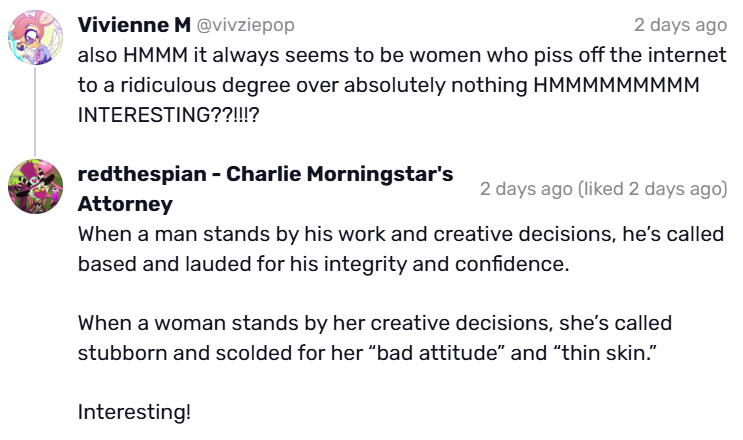The width and height of the screenshot is (743, 440).
Task: Visit the @vivziepop handle link
Action: click(x=245, y=25)
